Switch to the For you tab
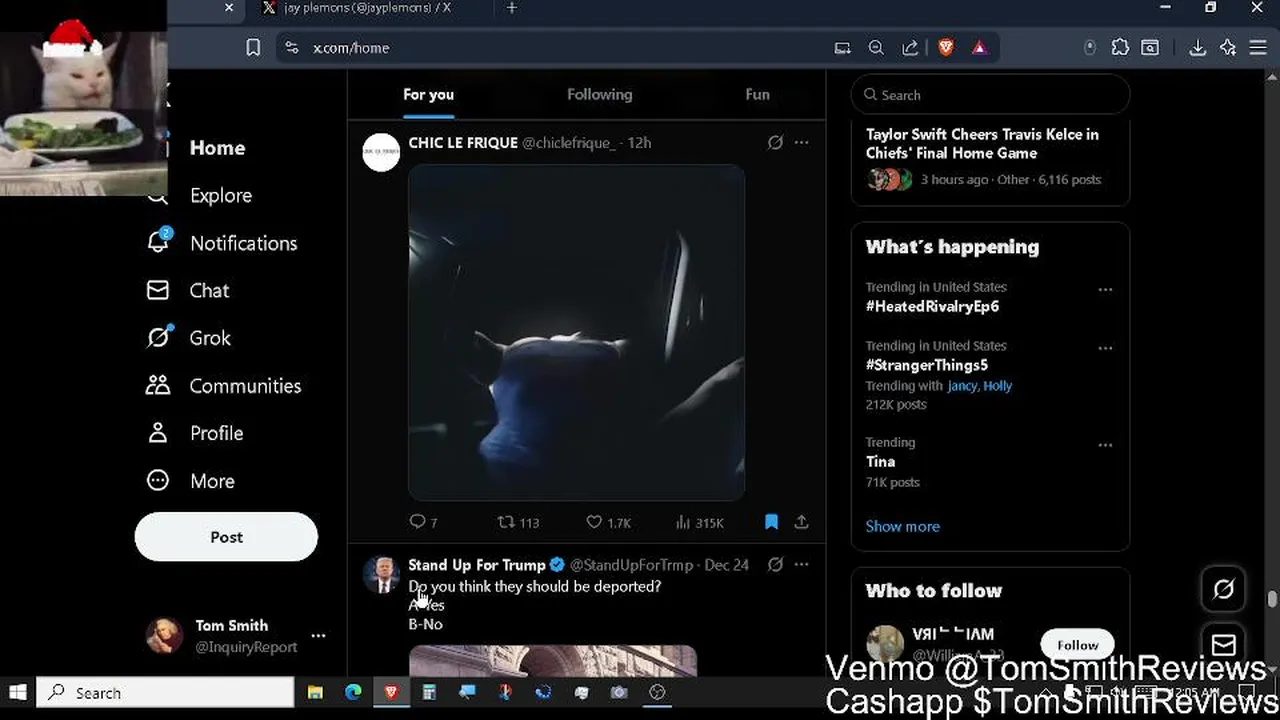The width and height of the screenshot is (1280, 720). pos(428,94)
